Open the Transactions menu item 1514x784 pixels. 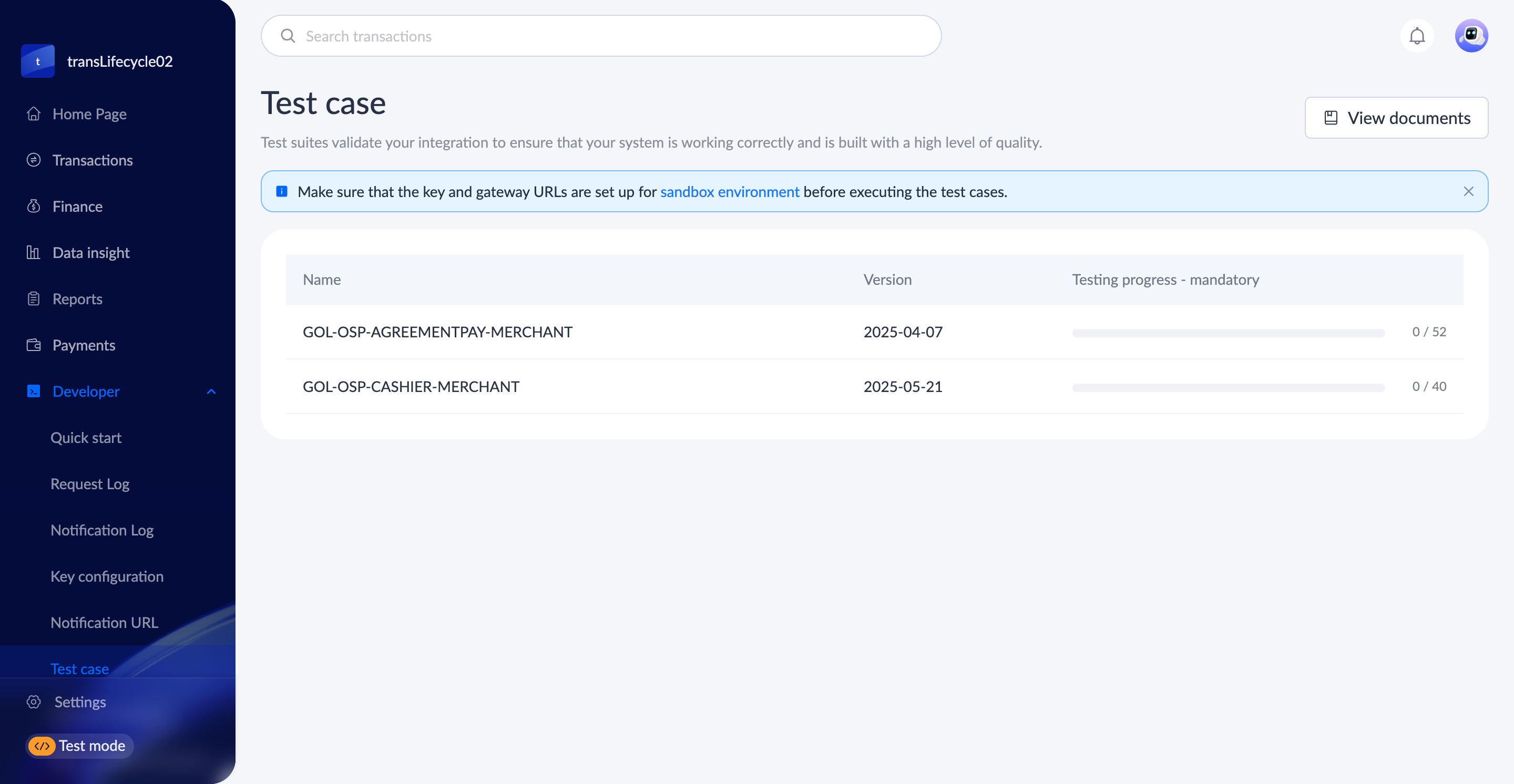(x=93, y=160)
